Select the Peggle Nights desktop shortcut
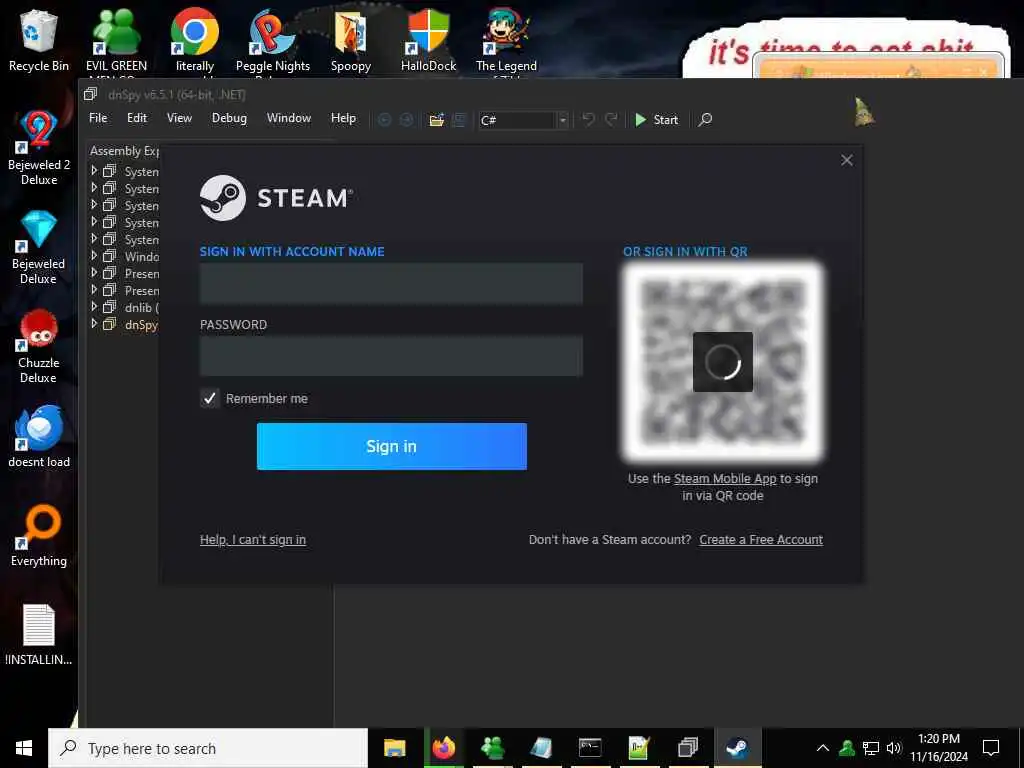Viewport: 1024px width, 768px height. tap(273, 40)
